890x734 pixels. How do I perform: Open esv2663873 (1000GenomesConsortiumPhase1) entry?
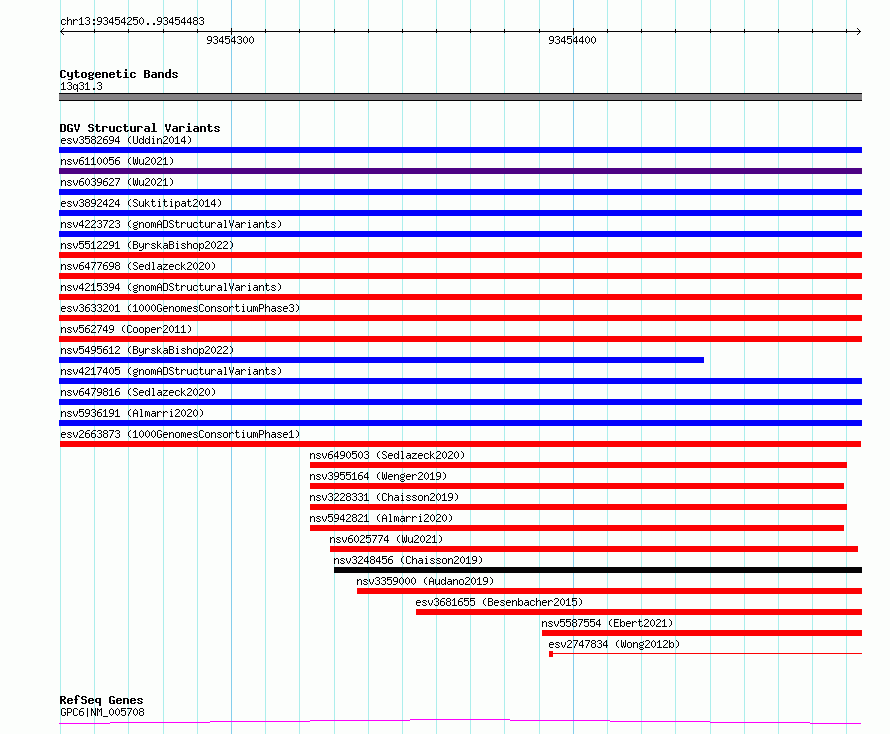180,434
